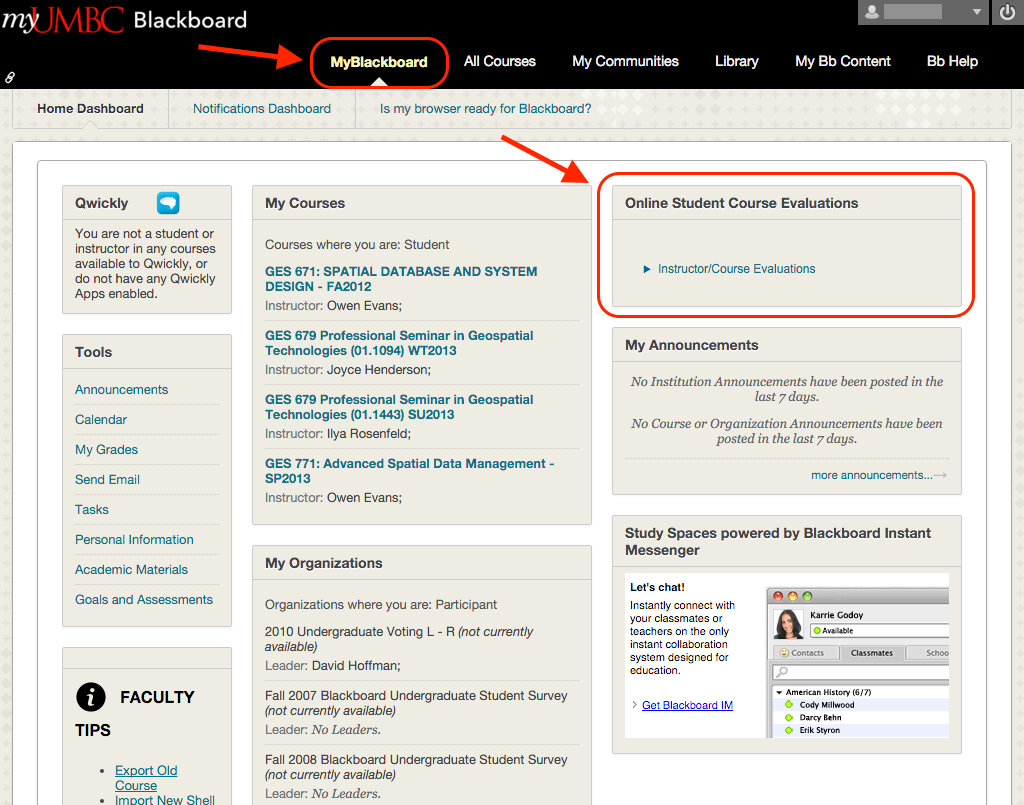
Task: Click arrow icon beside more announcements
Action: pos(940,476)
